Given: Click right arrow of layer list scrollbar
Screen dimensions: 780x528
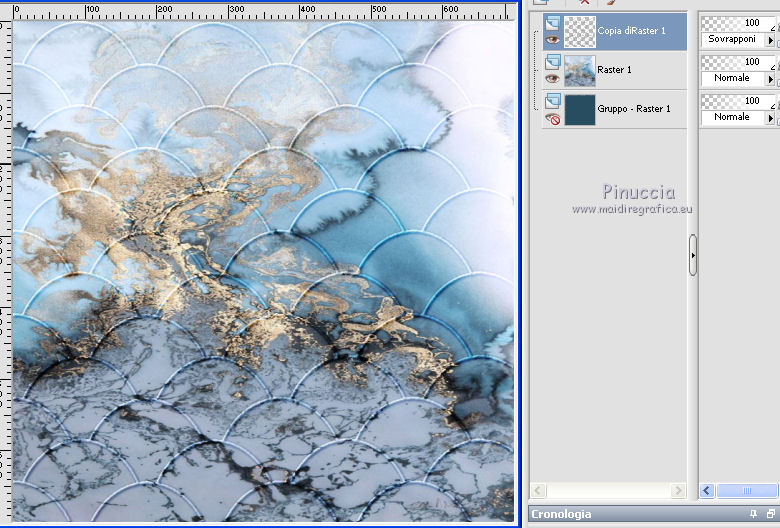Looking at the screenshot, I should tap(678, 491).
